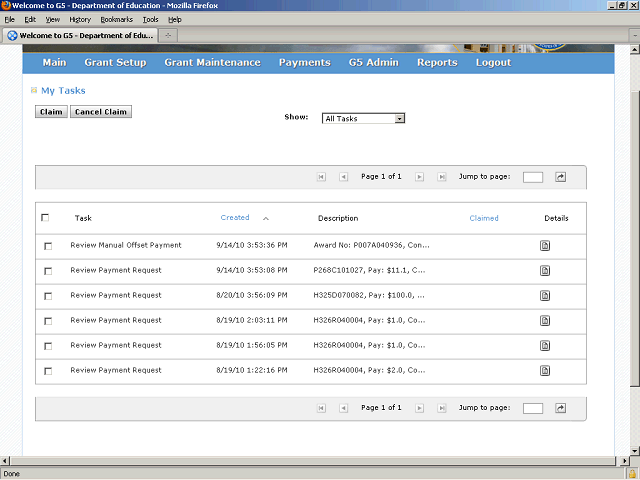Click the Created column sort arrow
Image resolution: width=640 pixels, height=480 pixels.
click(x=266, y=218)
